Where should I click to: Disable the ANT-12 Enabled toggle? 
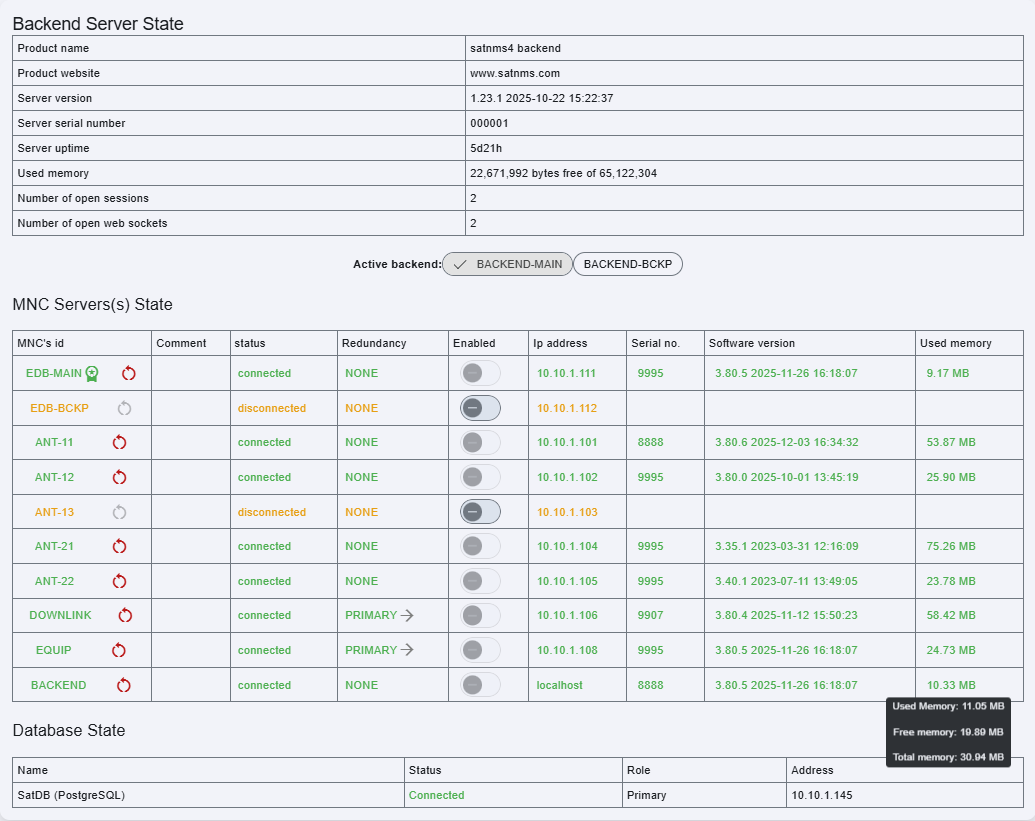[x=478, y=477]
